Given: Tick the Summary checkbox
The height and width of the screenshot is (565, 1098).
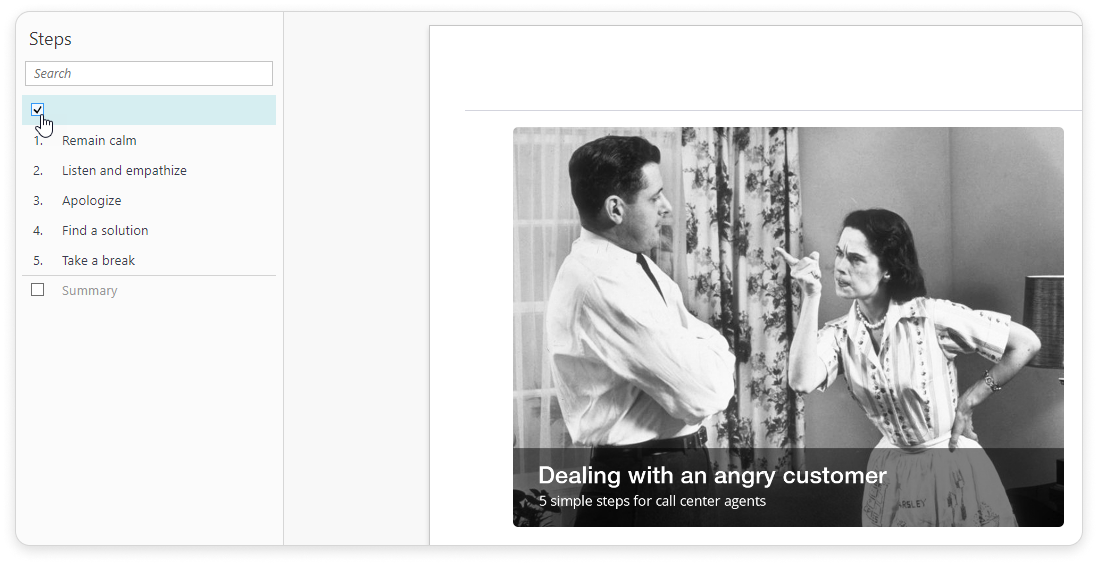Looking at the screenshot, I should point(38,289).
